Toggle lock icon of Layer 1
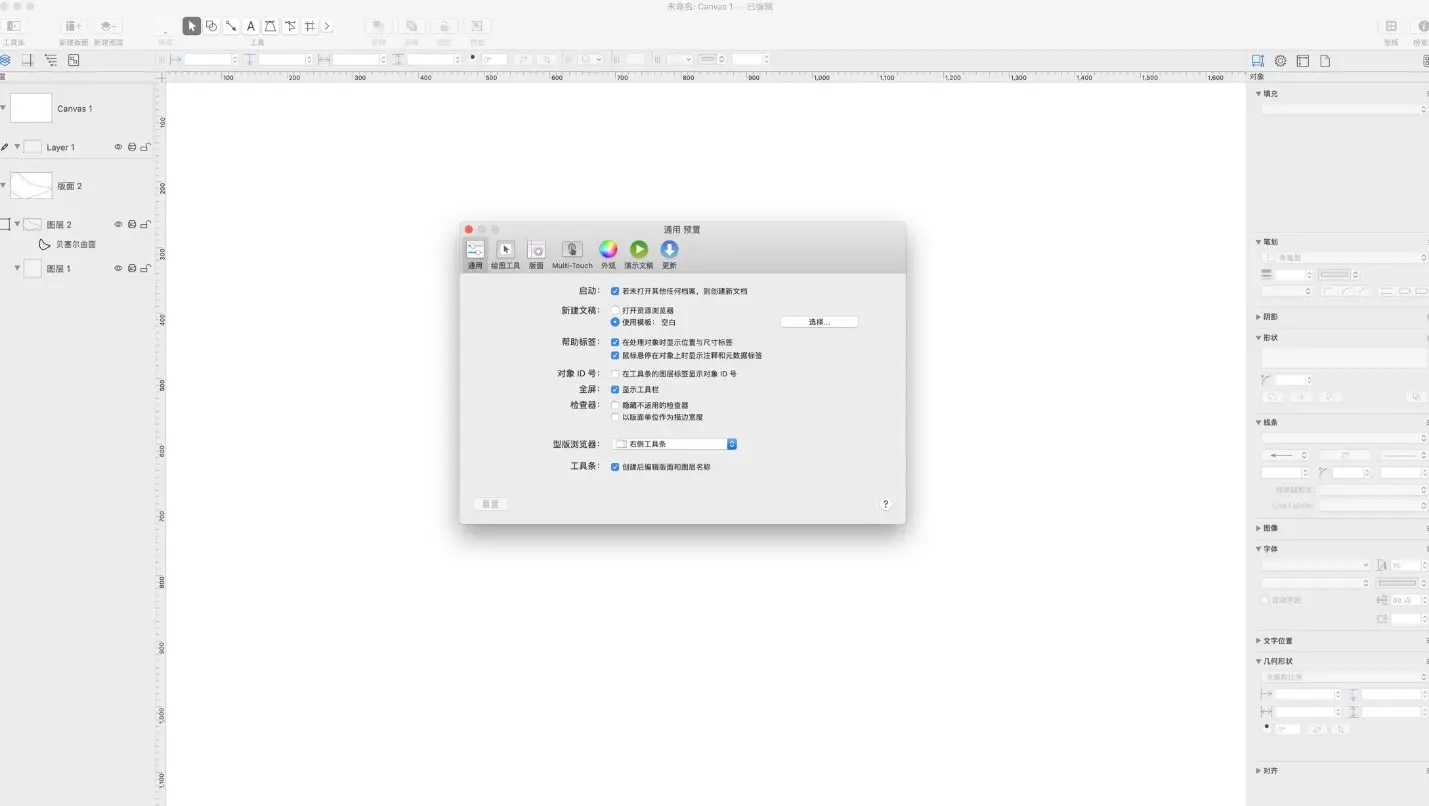Image resolution: width=1429 pixels, height=806 pixels. 146,147
